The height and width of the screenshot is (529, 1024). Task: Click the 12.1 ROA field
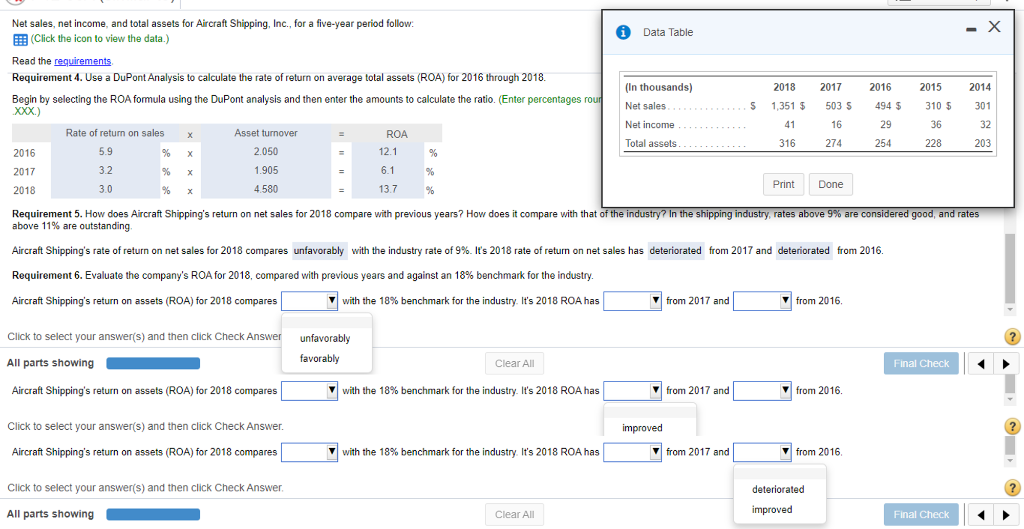click(x=389, y=153)
